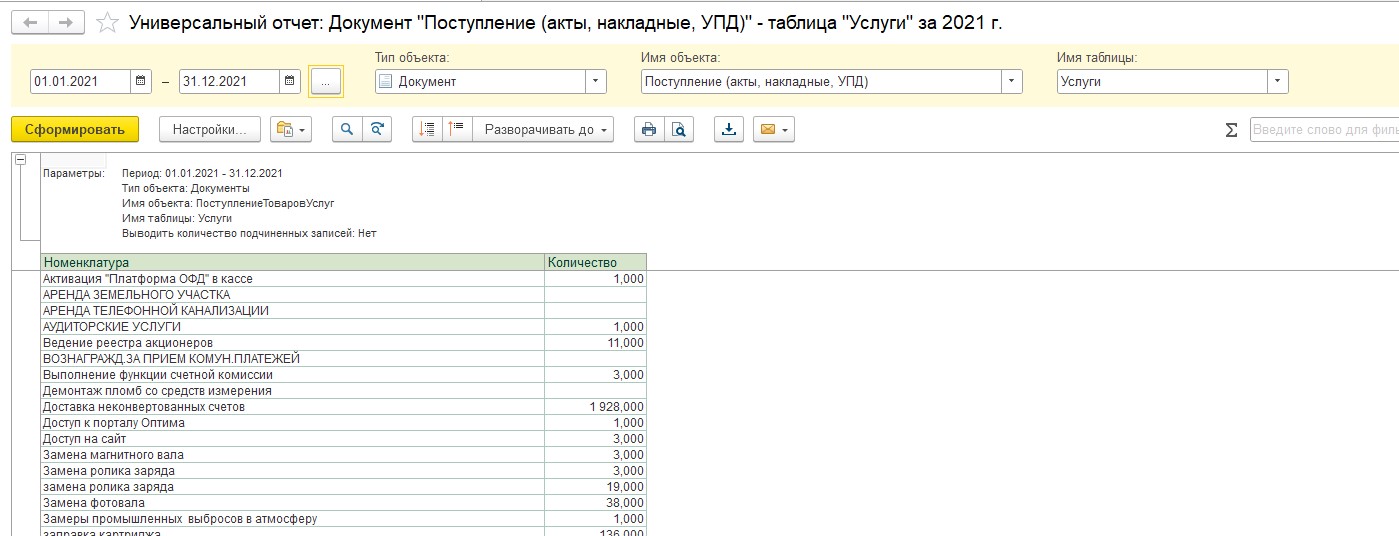This screenshot has height=536, width=1399.
Task: Click the Find next icon
Action: [x=377, y=129]
